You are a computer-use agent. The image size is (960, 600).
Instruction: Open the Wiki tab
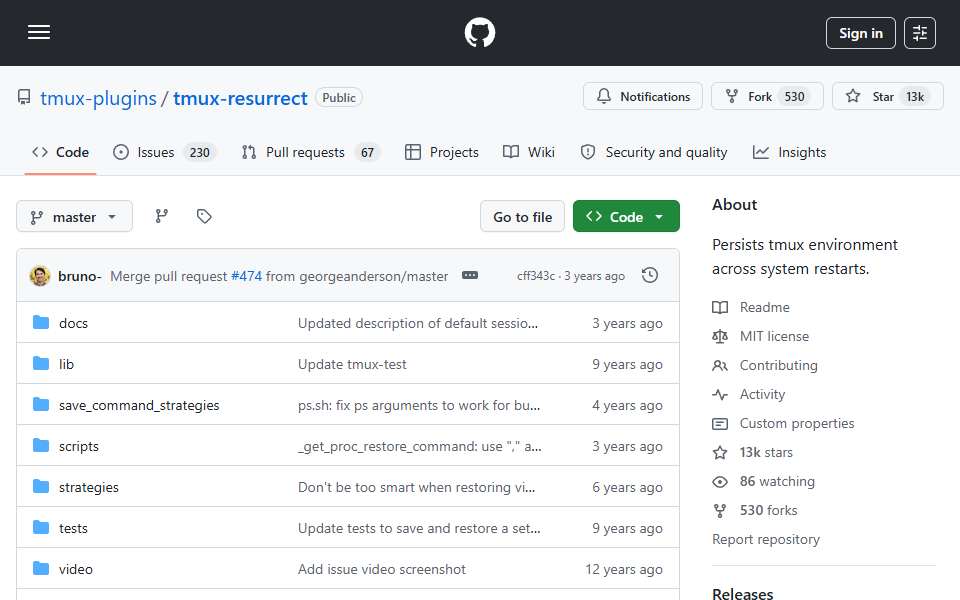529,152
